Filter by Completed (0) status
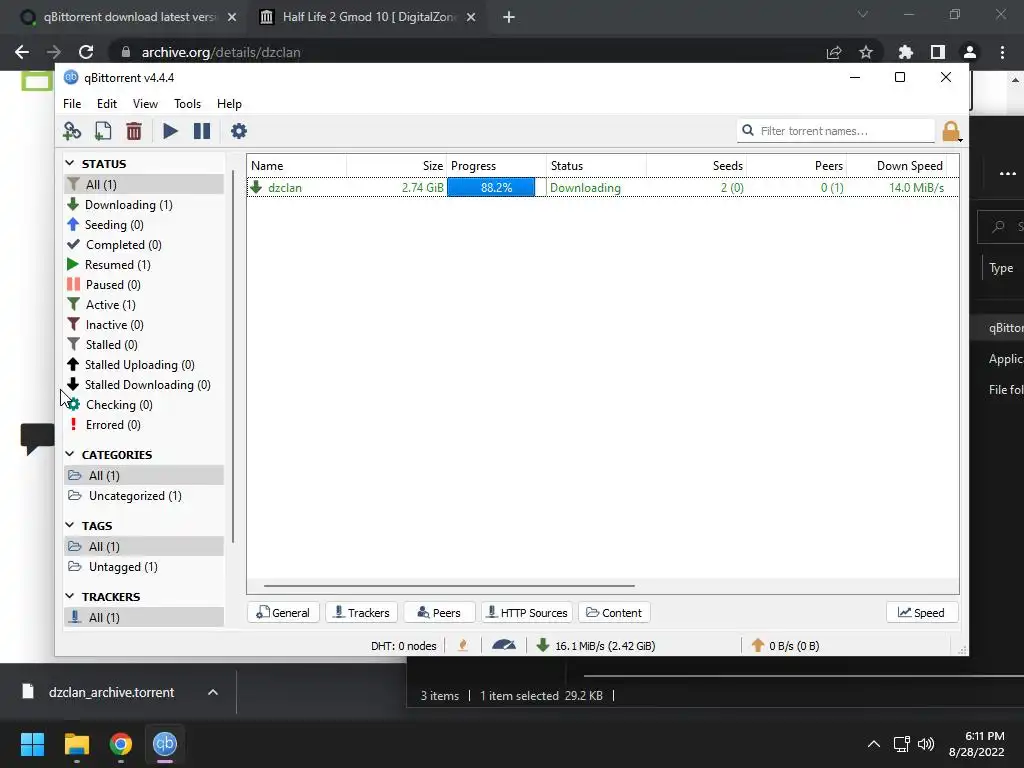The height and width of the screenshot is (768, 1024). [123, 245]
